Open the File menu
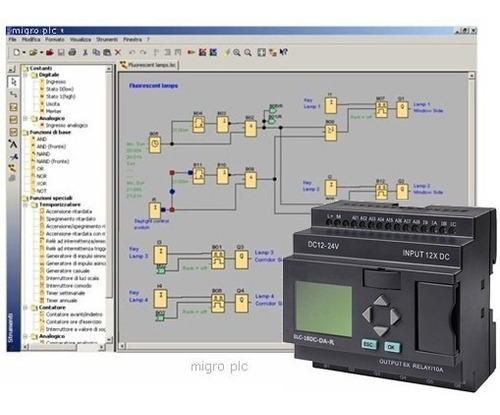This screenshot has height=415, width=500. pyautogui.click(x=12, y=40)
